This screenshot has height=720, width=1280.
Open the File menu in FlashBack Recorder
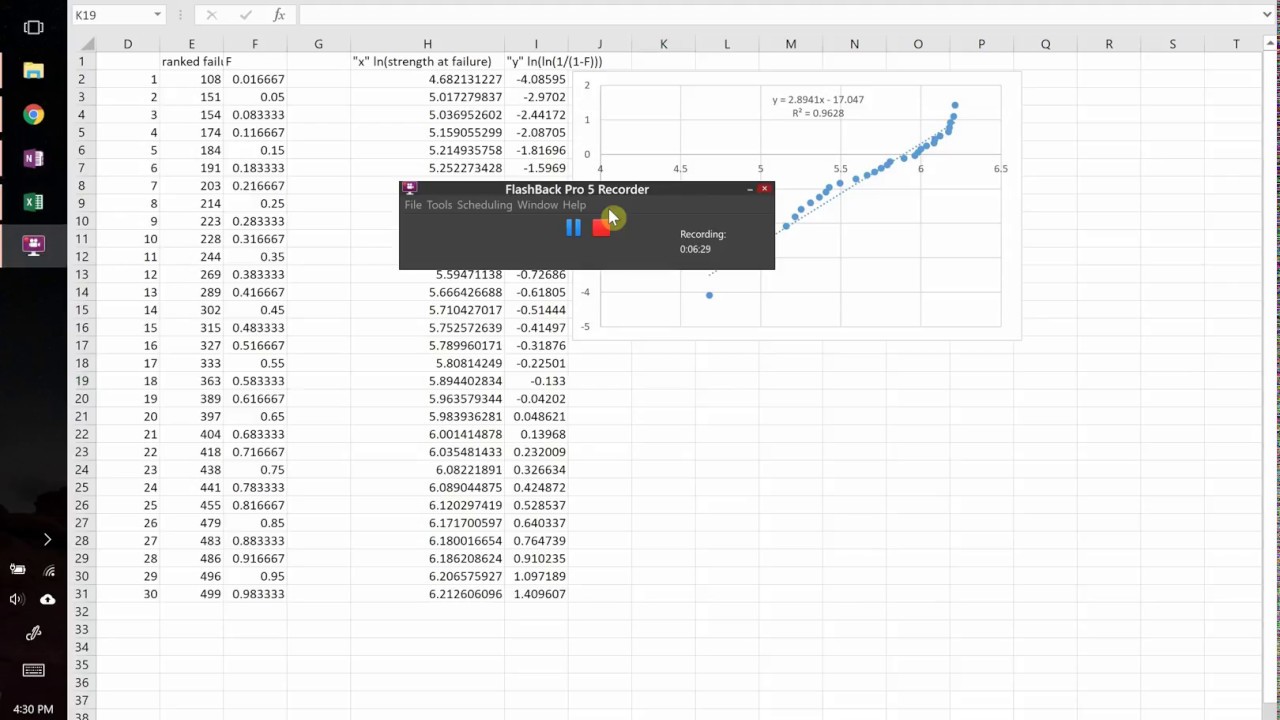pos(413,205)
